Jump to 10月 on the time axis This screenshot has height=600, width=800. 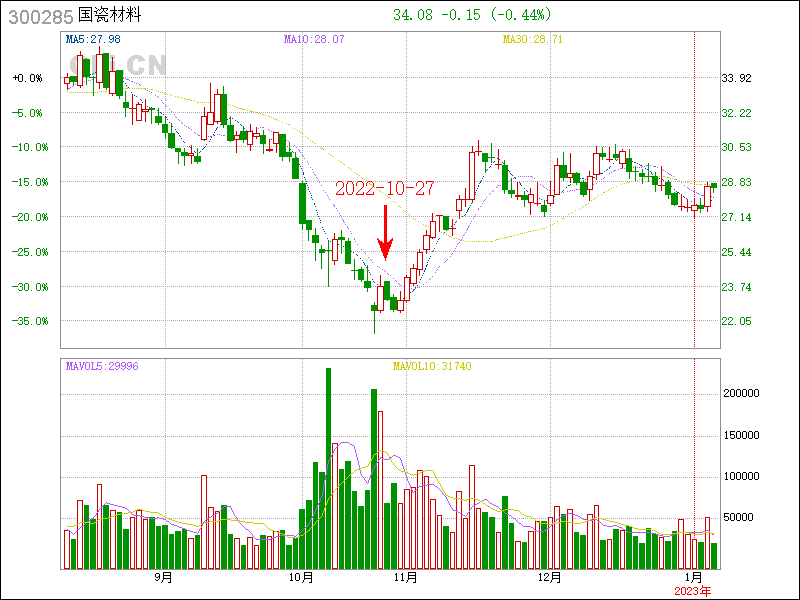coord(301,578)
